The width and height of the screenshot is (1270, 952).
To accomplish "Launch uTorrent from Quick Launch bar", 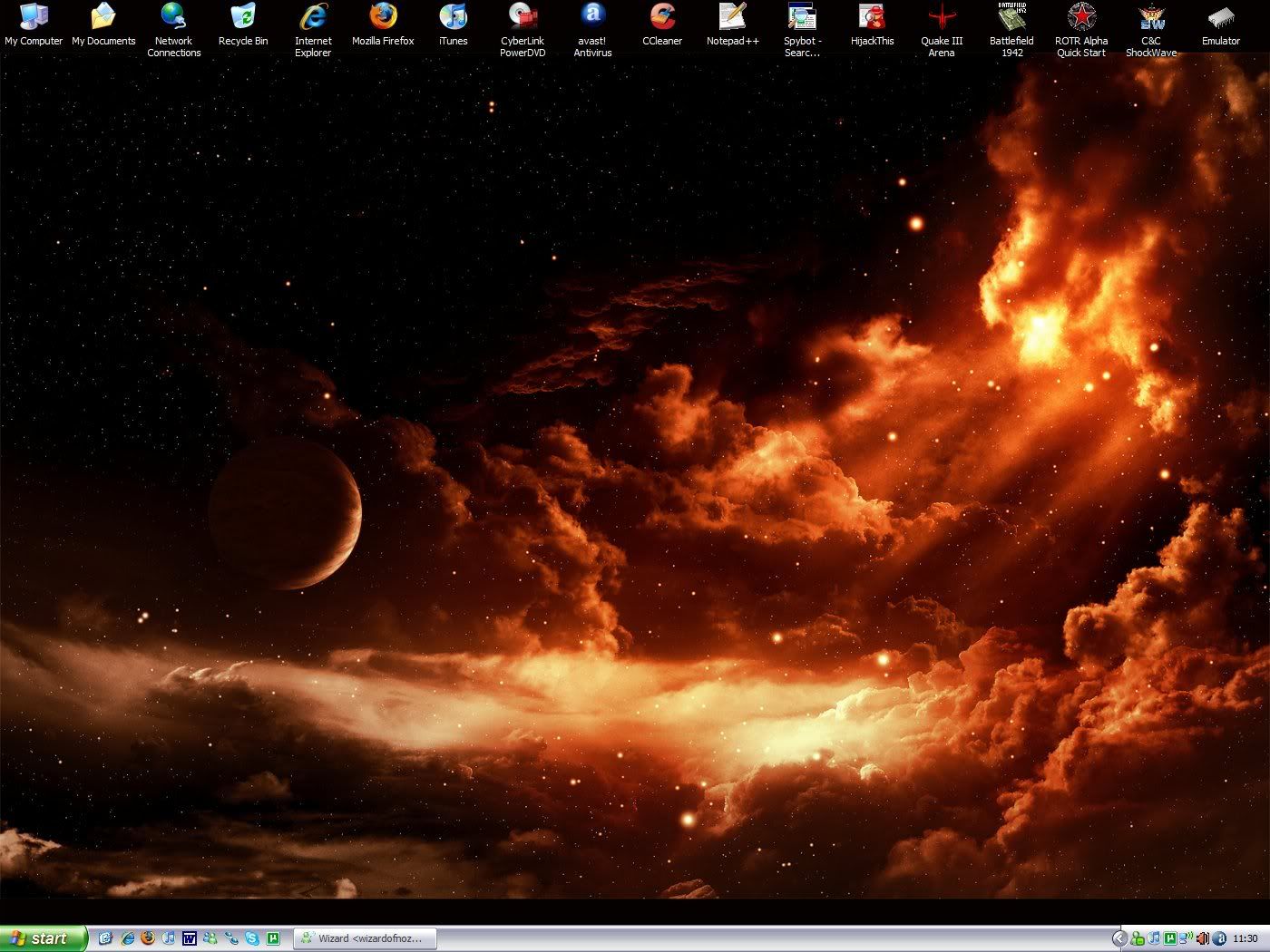I will click(x=273, y=938).
